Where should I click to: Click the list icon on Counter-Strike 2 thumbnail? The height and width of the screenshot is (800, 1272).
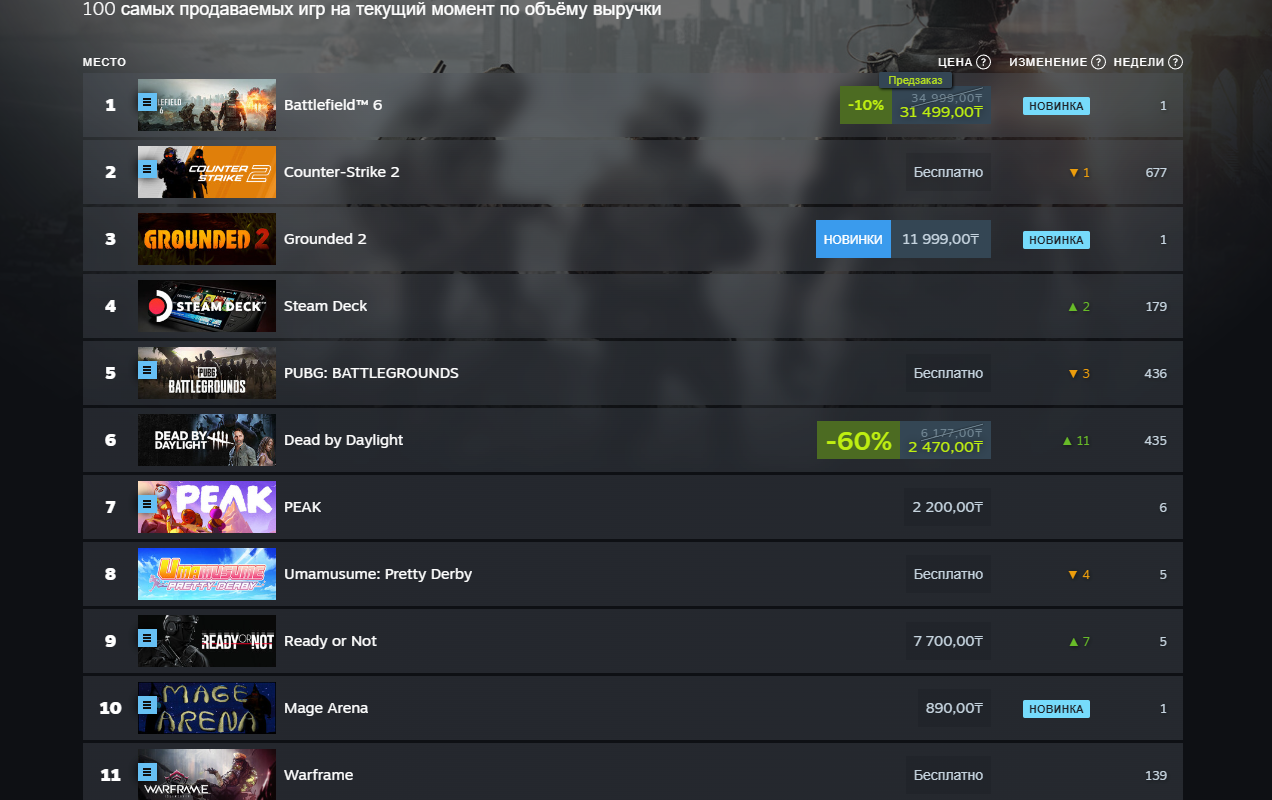pyautogui.click(x=148, y=169)
